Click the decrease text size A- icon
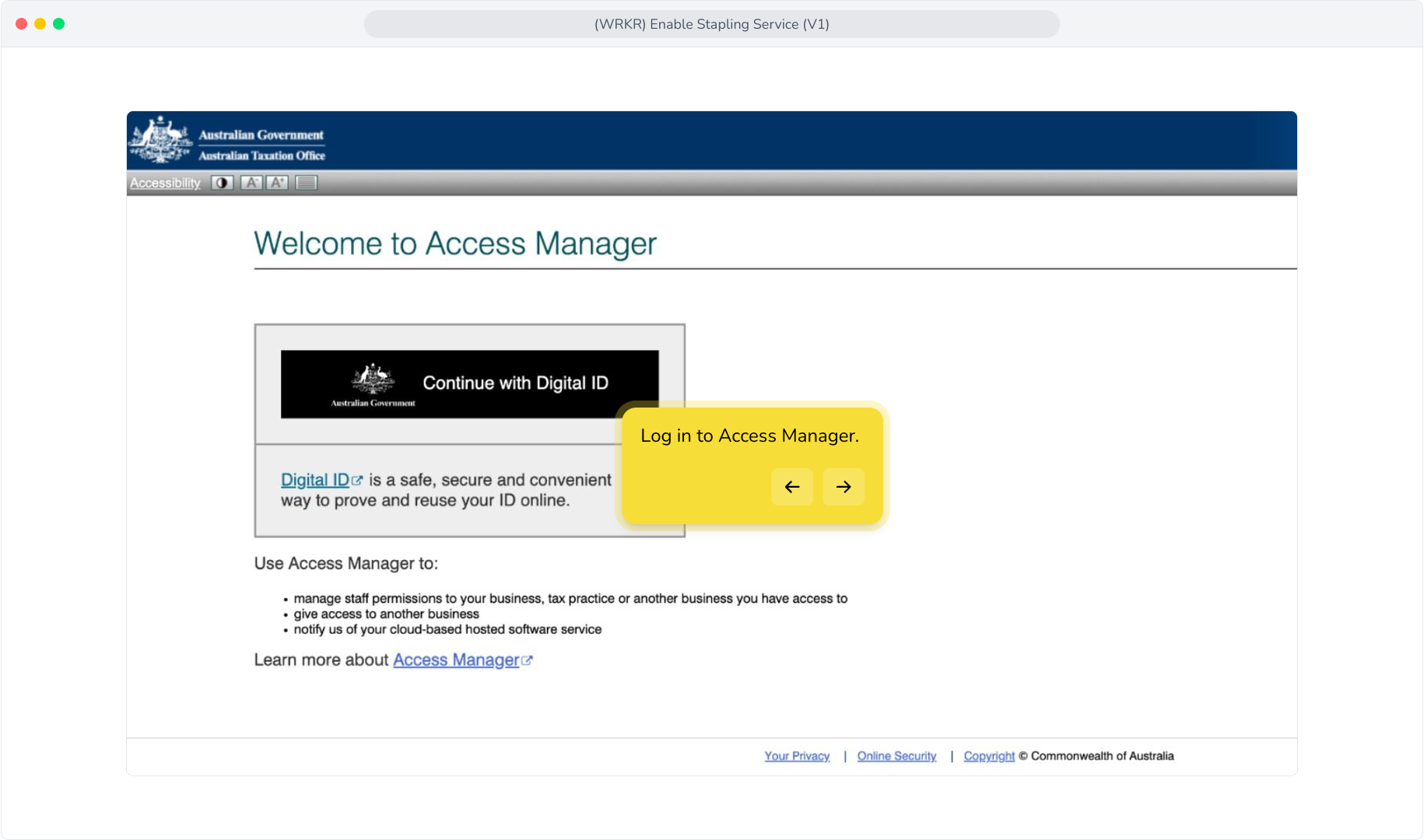 tap(251, 183)
